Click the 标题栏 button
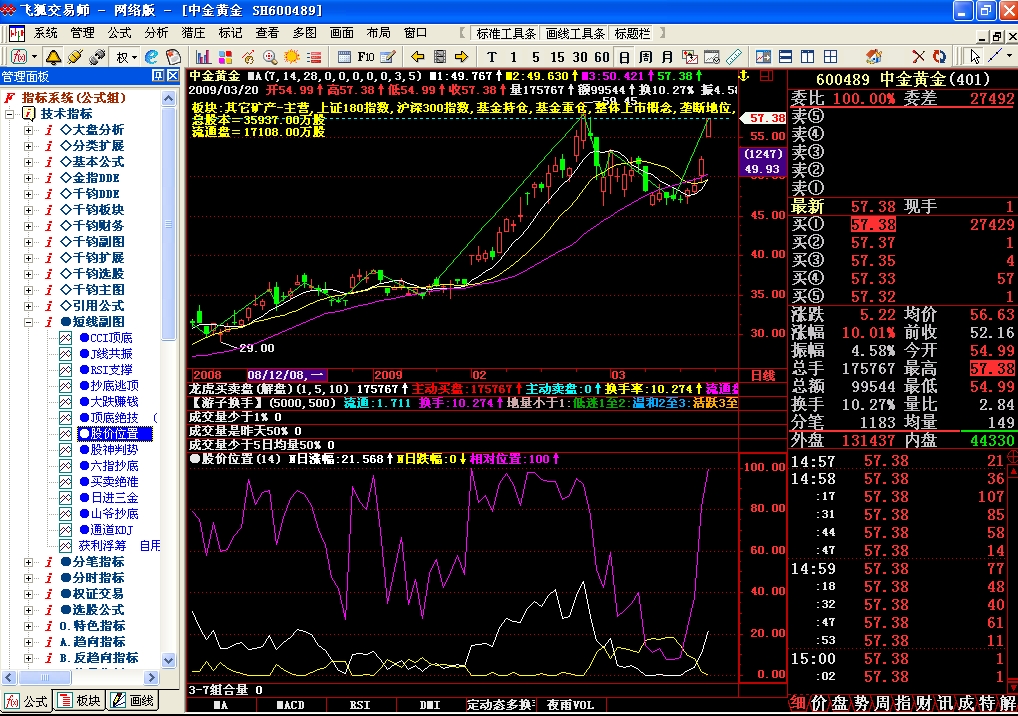Screen dimensions: 1018x716 pos(632,33)
